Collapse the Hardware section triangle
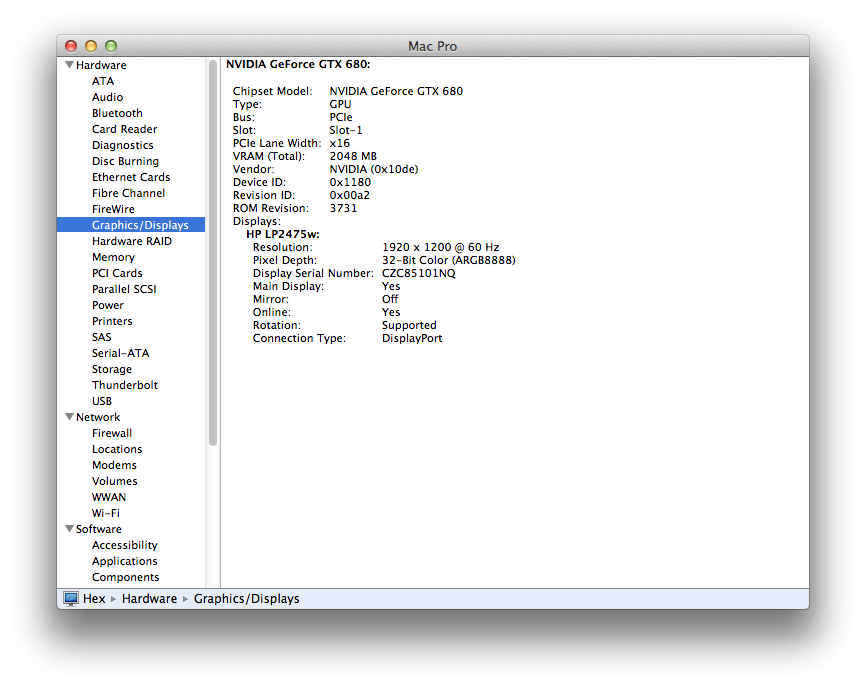Screen dimensions: 866x688 click(70, 65)
